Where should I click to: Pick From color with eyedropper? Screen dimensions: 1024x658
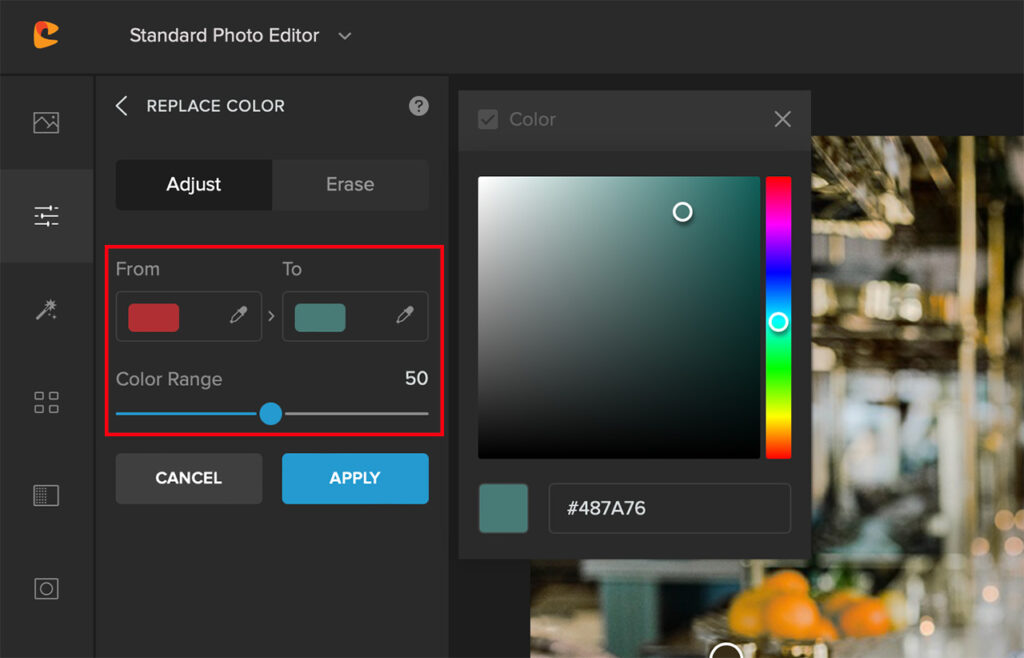(x=238, y=316)
